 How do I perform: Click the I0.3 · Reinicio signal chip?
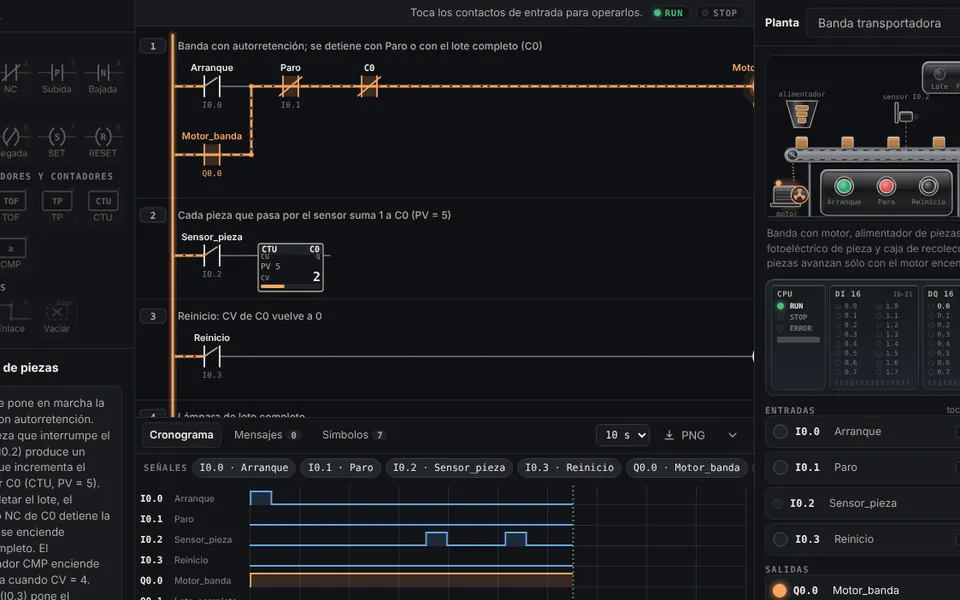(x=569, y=468)
